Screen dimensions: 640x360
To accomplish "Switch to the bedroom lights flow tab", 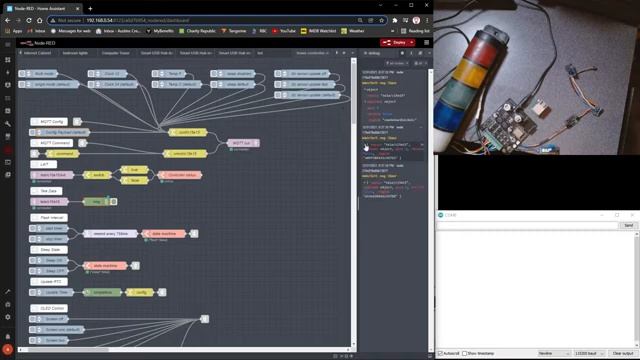I will coord(75,53).
